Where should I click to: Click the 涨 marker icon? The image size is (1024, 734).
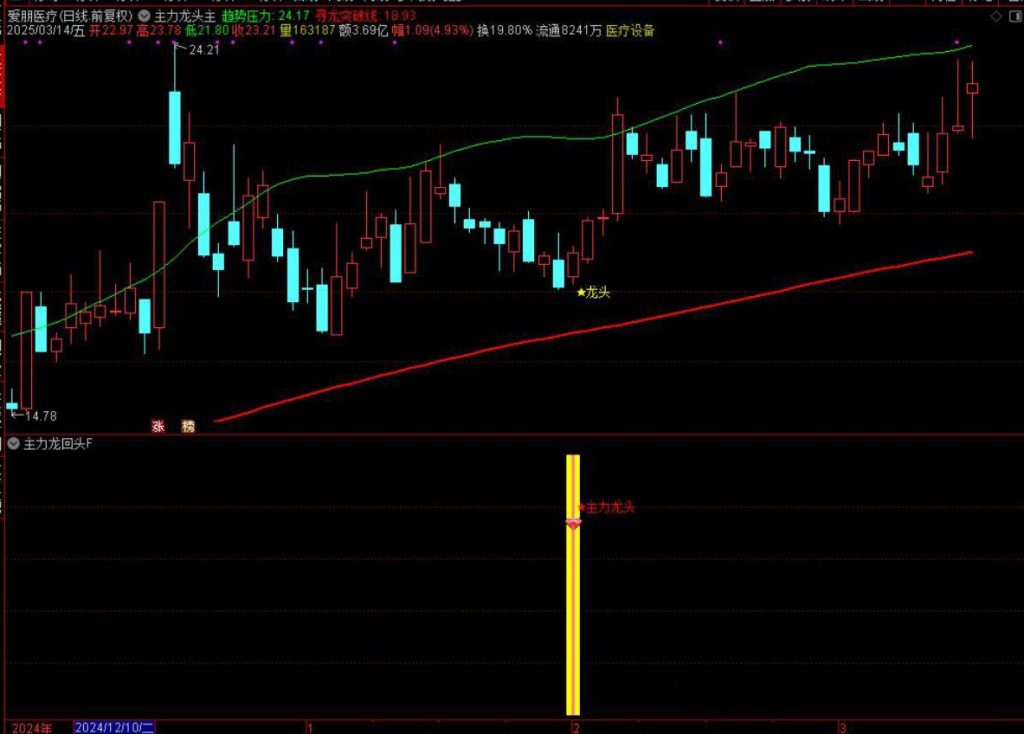click(158, 425)
